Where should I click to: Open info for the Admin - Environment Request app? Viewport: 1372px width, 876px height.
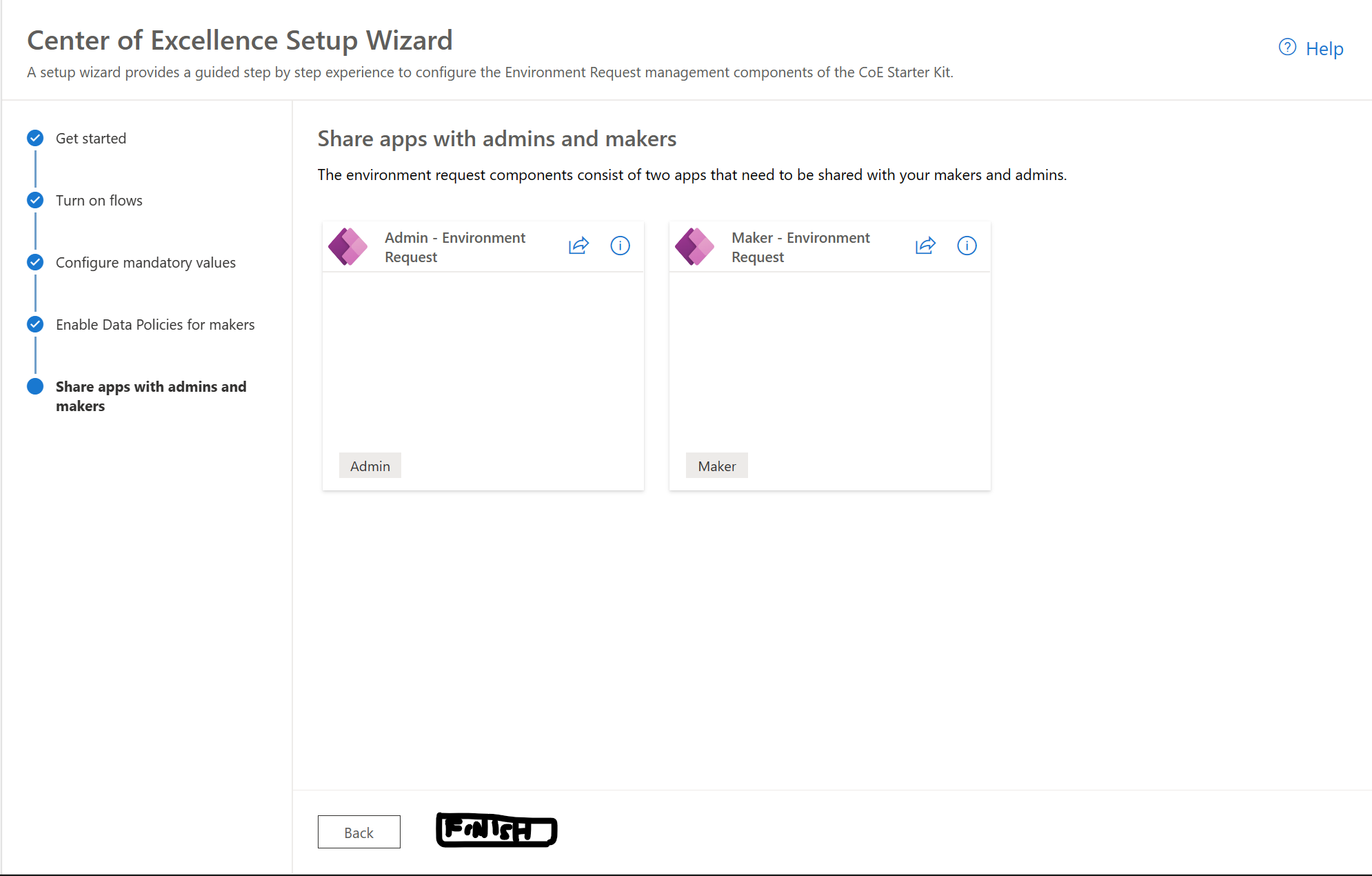pyautogui.click(x=620, y=246)
